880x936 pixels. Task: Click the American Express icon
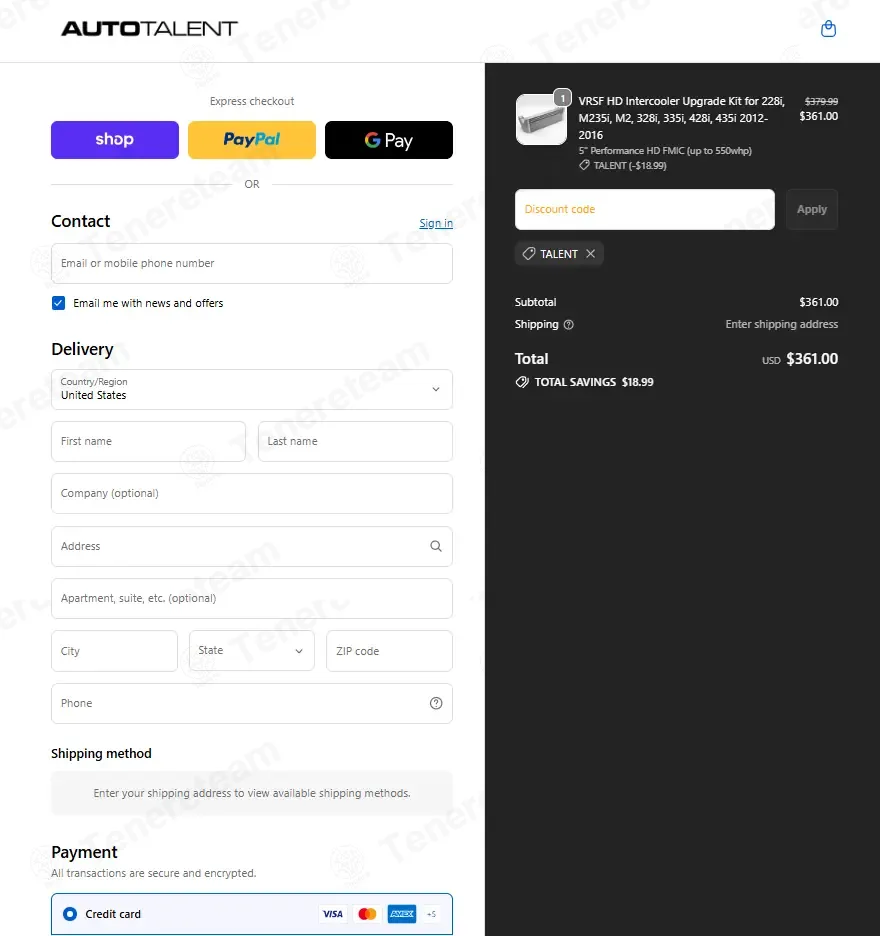click(x=402, y=914)
